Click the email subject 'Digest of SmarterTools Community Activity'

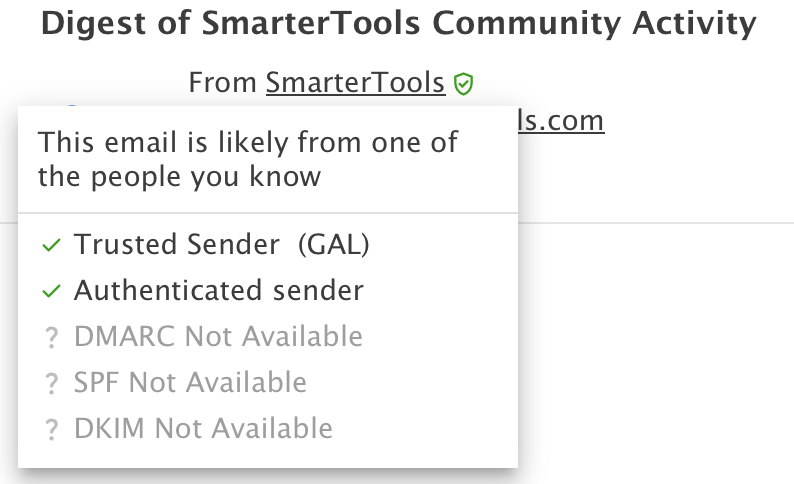tap(399, 25)
